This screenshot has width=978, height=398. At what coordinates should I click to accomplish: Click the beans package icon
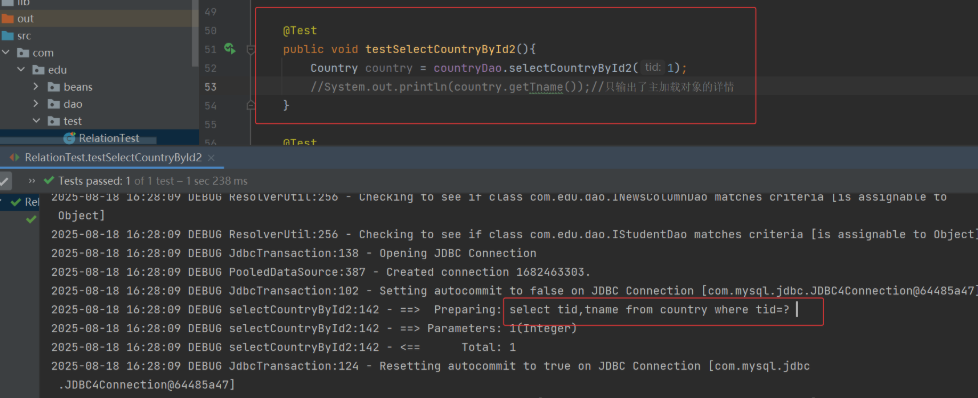point(54,87)
